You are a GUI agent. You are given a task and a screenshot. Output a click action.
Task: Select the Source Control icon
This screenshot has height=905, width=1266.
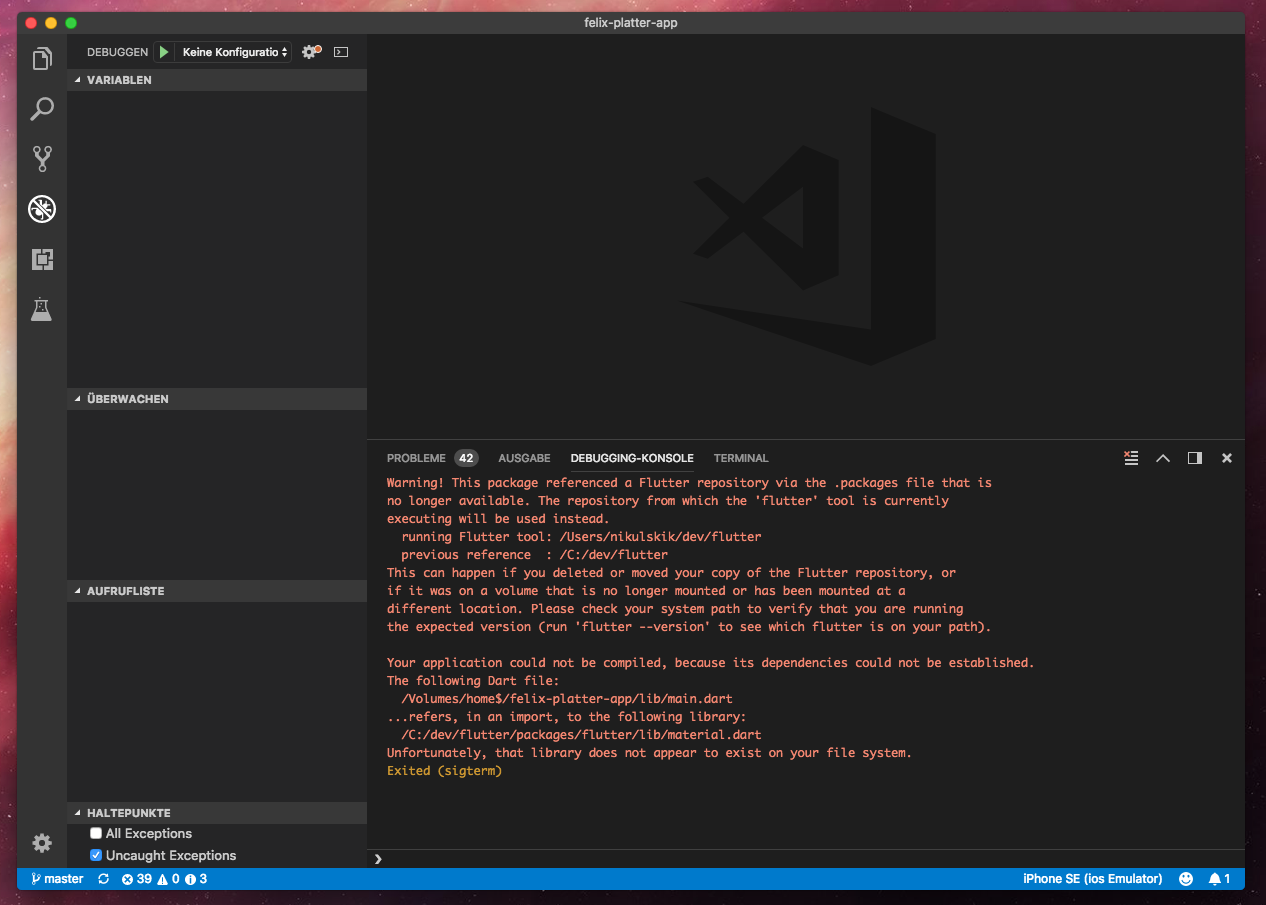(x=41, y=159)
